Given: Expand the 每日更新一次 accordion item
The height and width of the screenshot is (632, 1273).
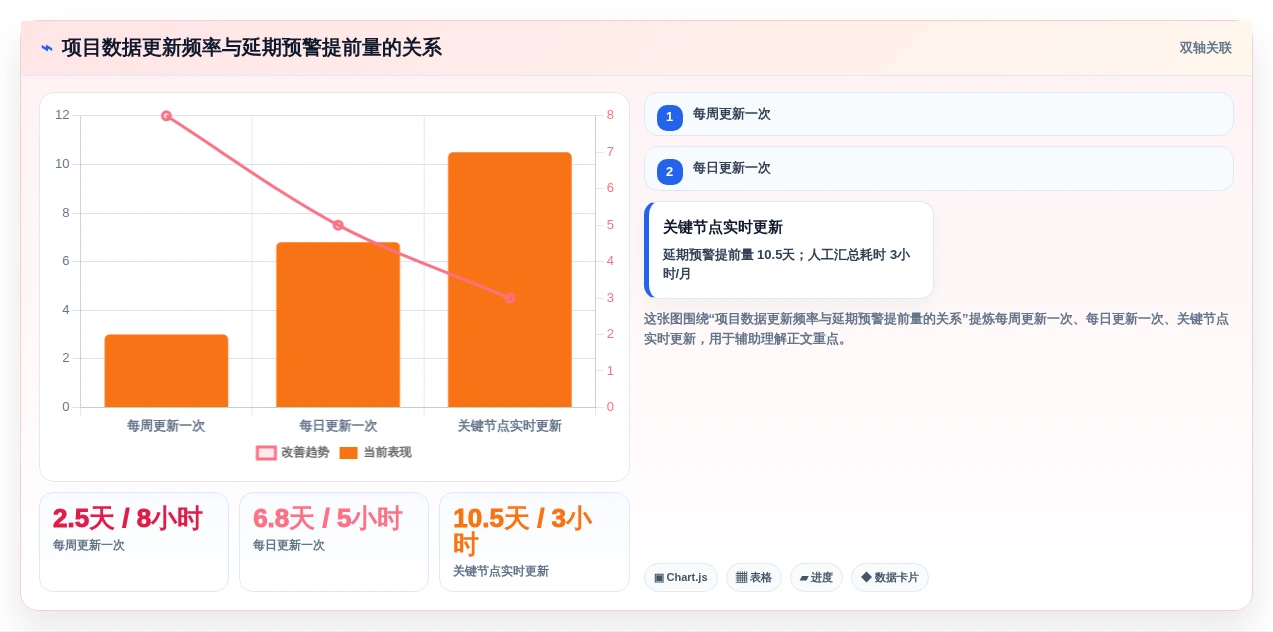Looking at the screenshot, I should point(938,168).
